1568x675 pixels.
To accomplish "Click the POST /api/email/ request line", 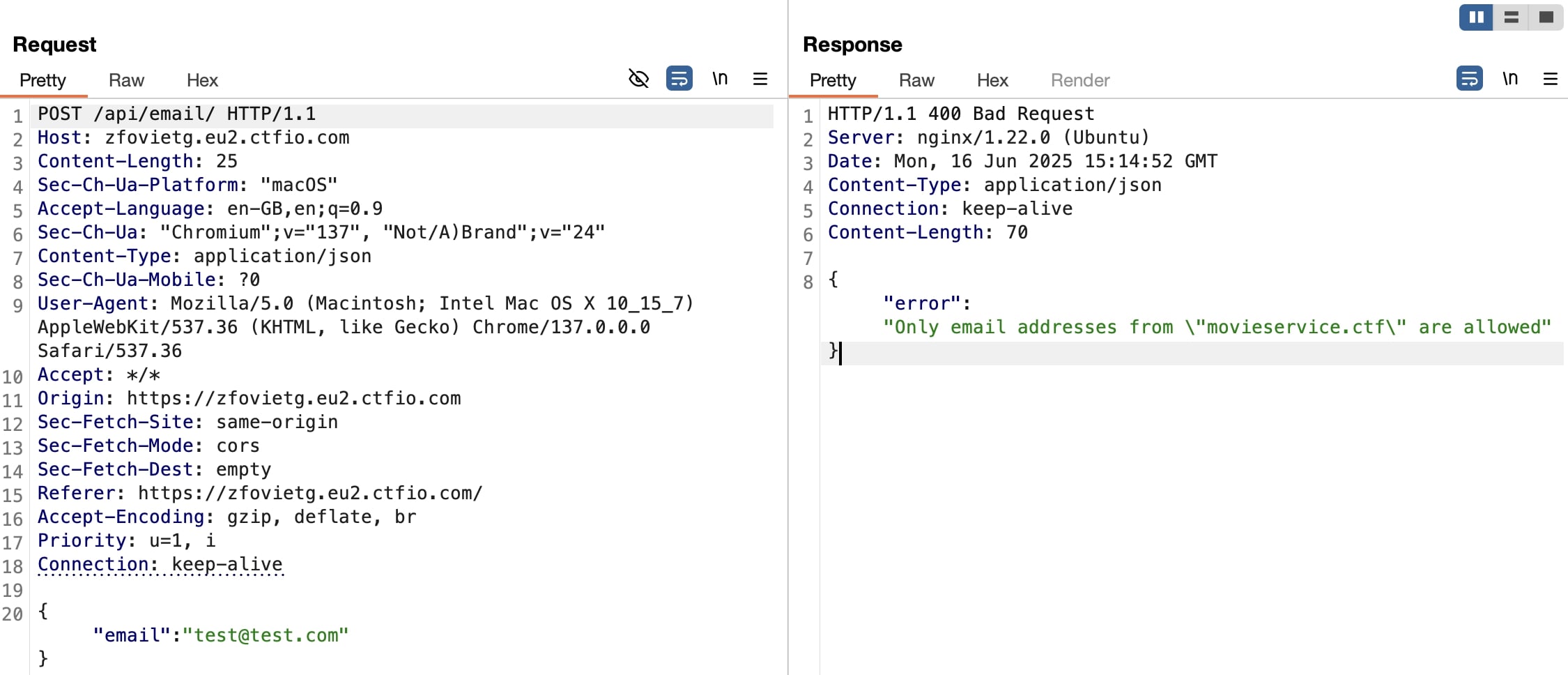I will [x=176, y=114].
